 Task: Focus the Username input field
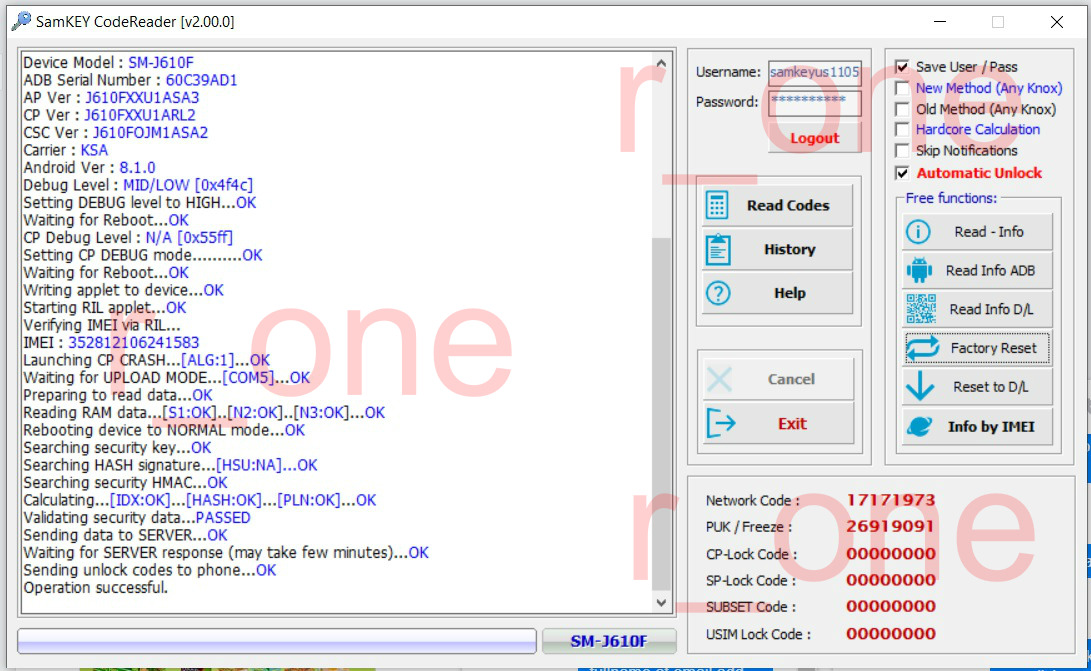(814, 72)
